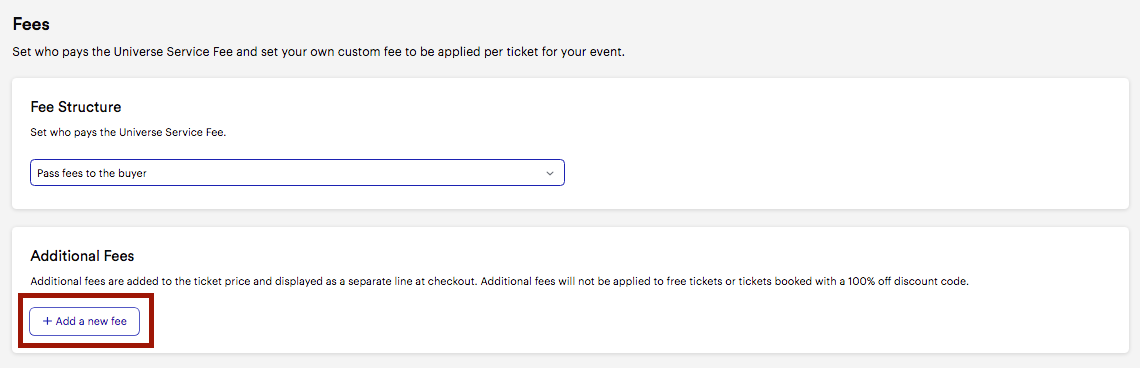Click the Add a new fee button
The image size is (1140, 368).
pyautogui.click(x=84, y=321)
